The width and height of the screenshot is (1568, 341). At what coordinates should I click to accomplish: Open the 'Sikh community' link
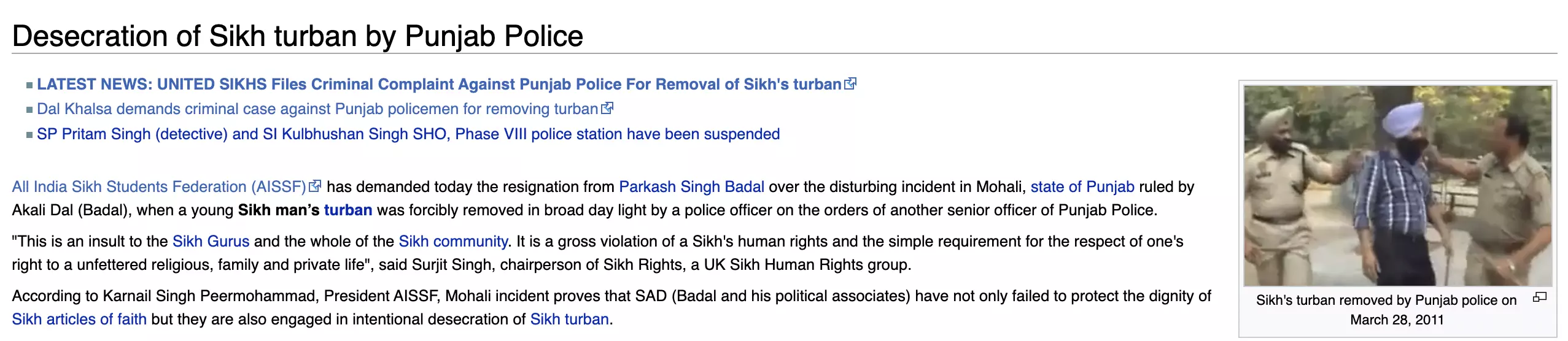point(452,242)
